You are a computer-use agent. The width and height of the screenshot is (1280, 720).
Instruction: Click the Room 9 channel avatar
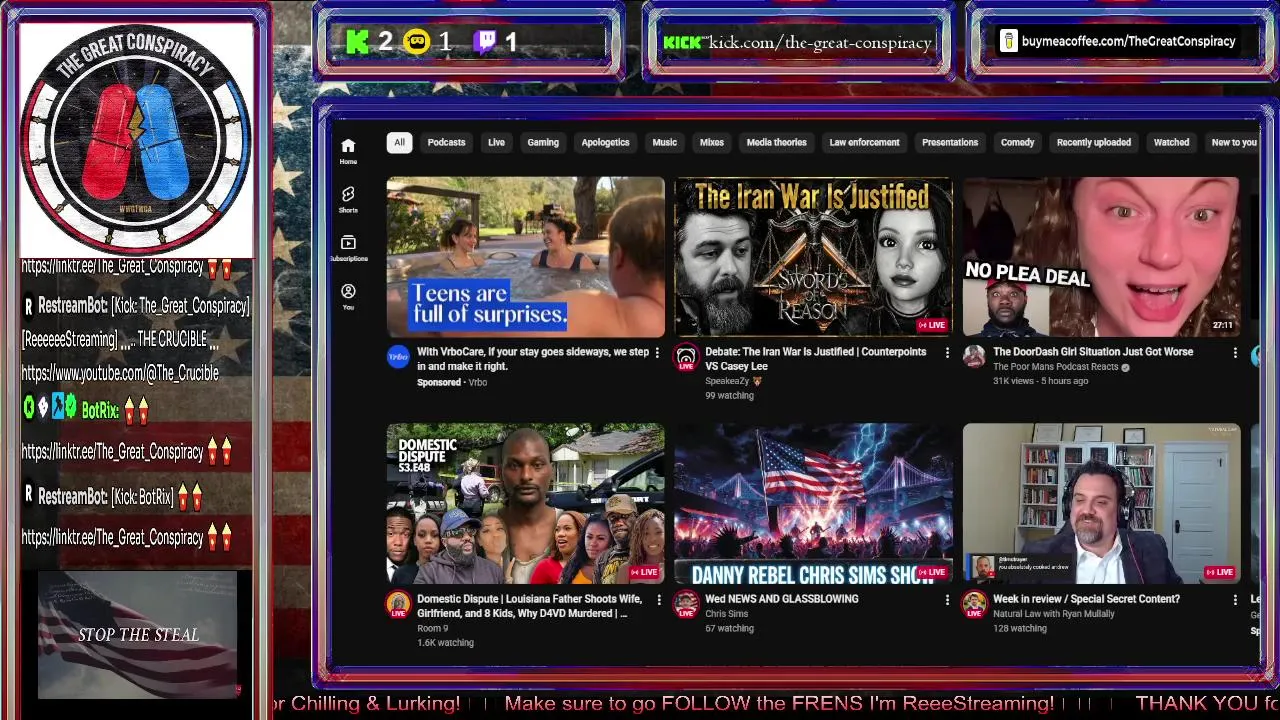(398, 604)
